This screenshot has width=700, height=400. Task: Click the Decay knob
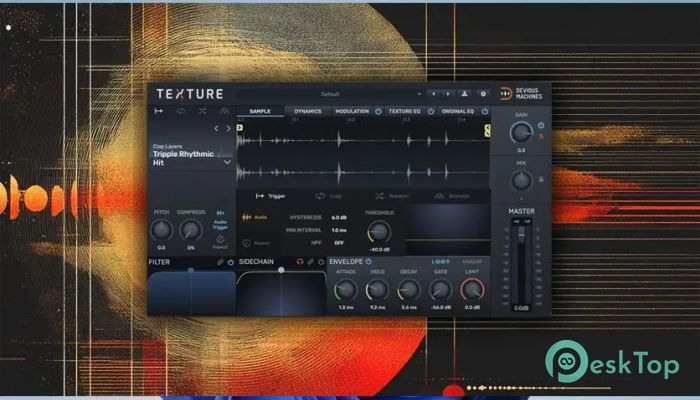pos(409,290)
